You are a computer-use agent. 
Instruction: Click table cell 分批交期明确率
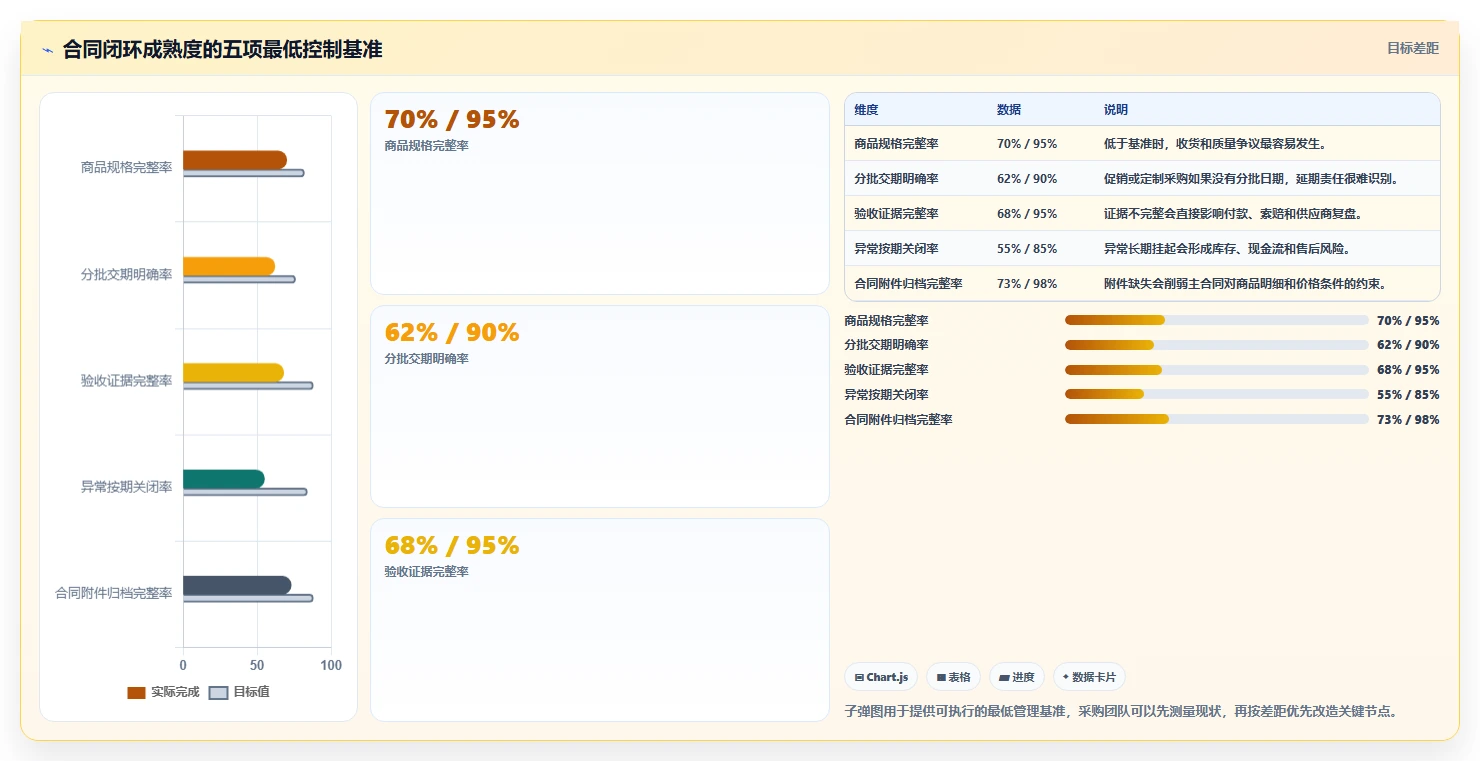coord(896,179)
